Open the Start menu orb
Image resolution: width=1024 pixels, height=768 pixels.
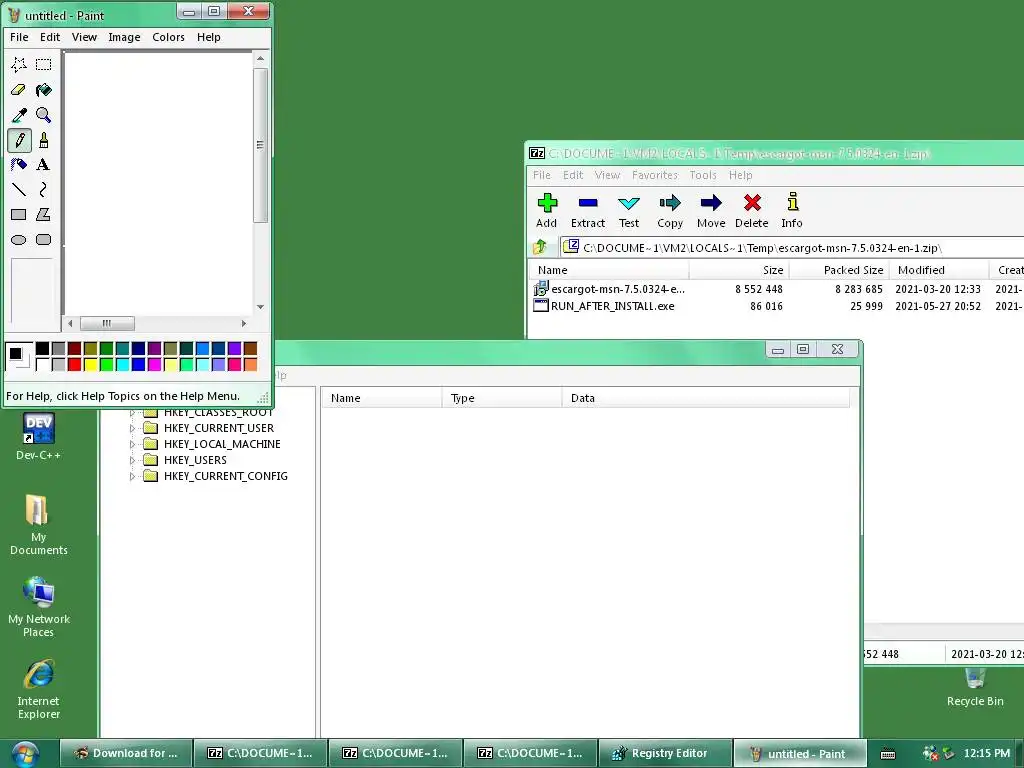tap(25, 754)
